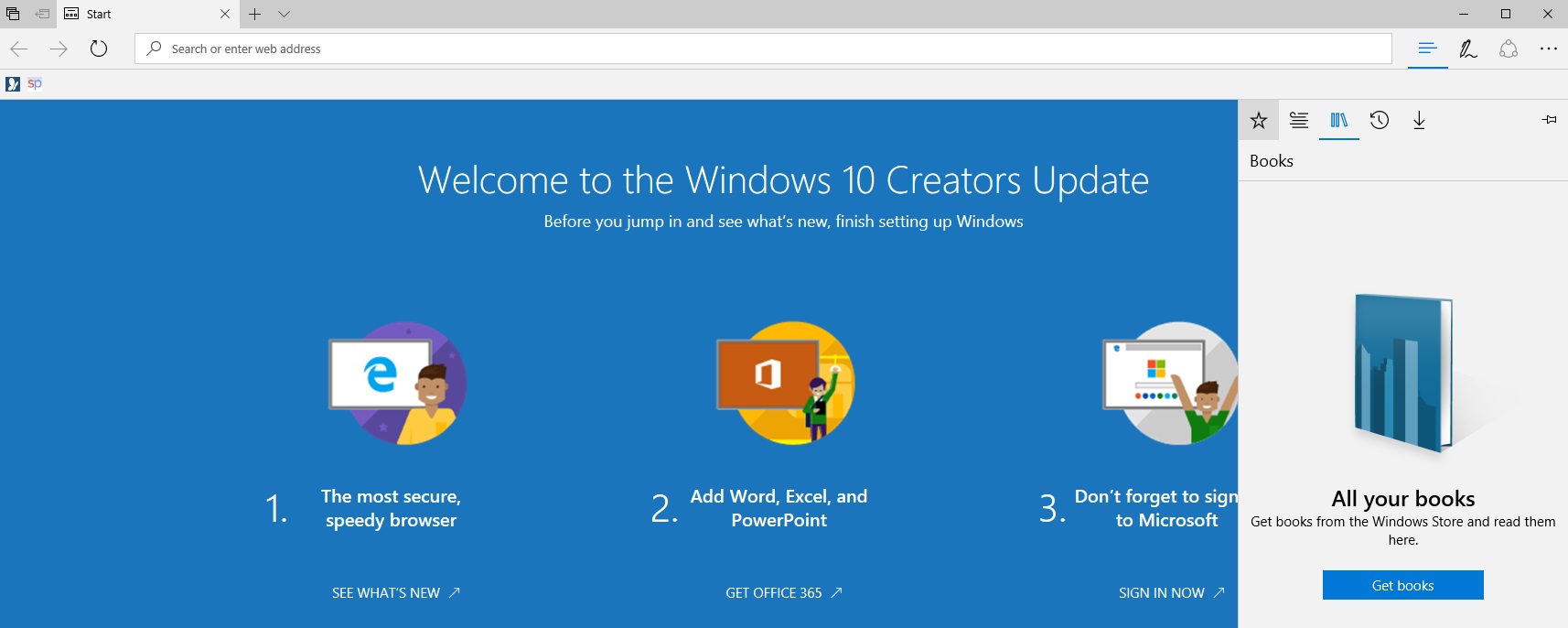Click 'The most secure, speedy browser' text
The image size is (1568, 628).
click(391, 508)
